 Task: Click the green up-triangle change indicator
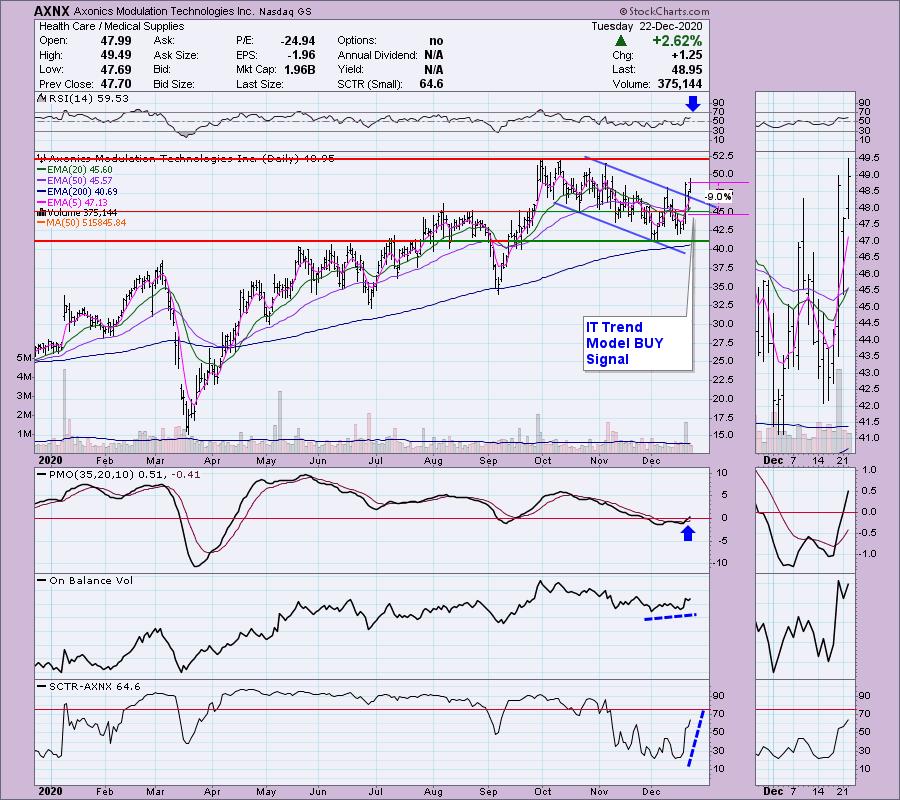coord(620,41)
